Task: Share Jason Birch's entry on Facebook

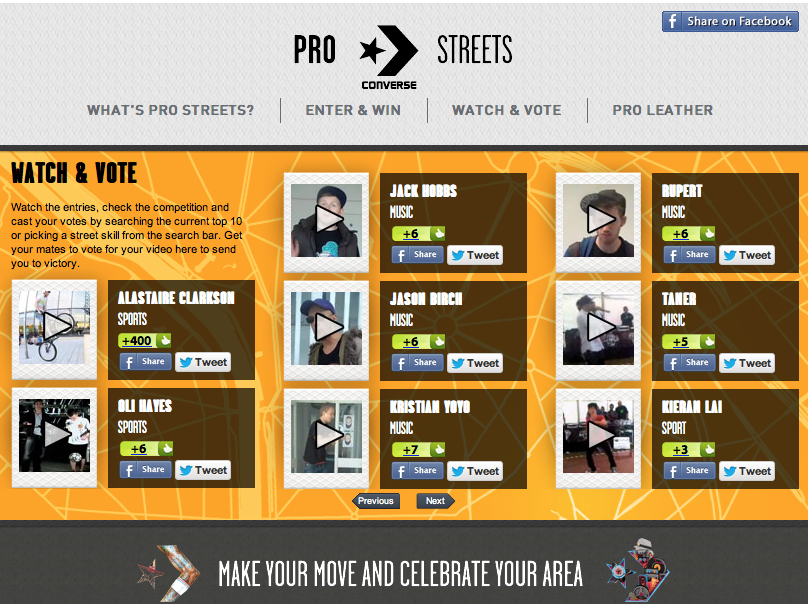Action: [417, 363]
